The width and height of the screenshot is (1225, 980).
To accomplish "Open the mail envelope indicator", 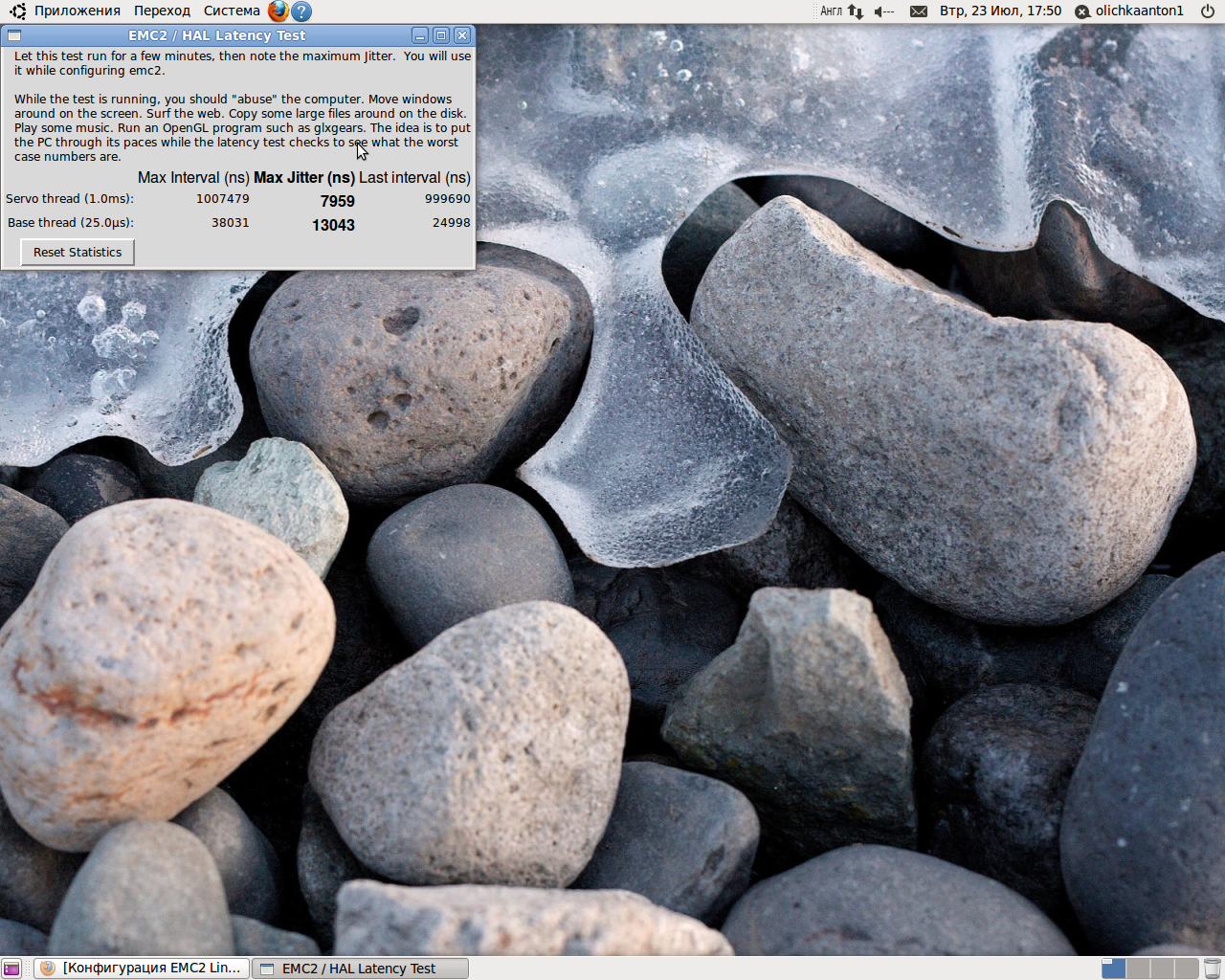I will [919, 11].
